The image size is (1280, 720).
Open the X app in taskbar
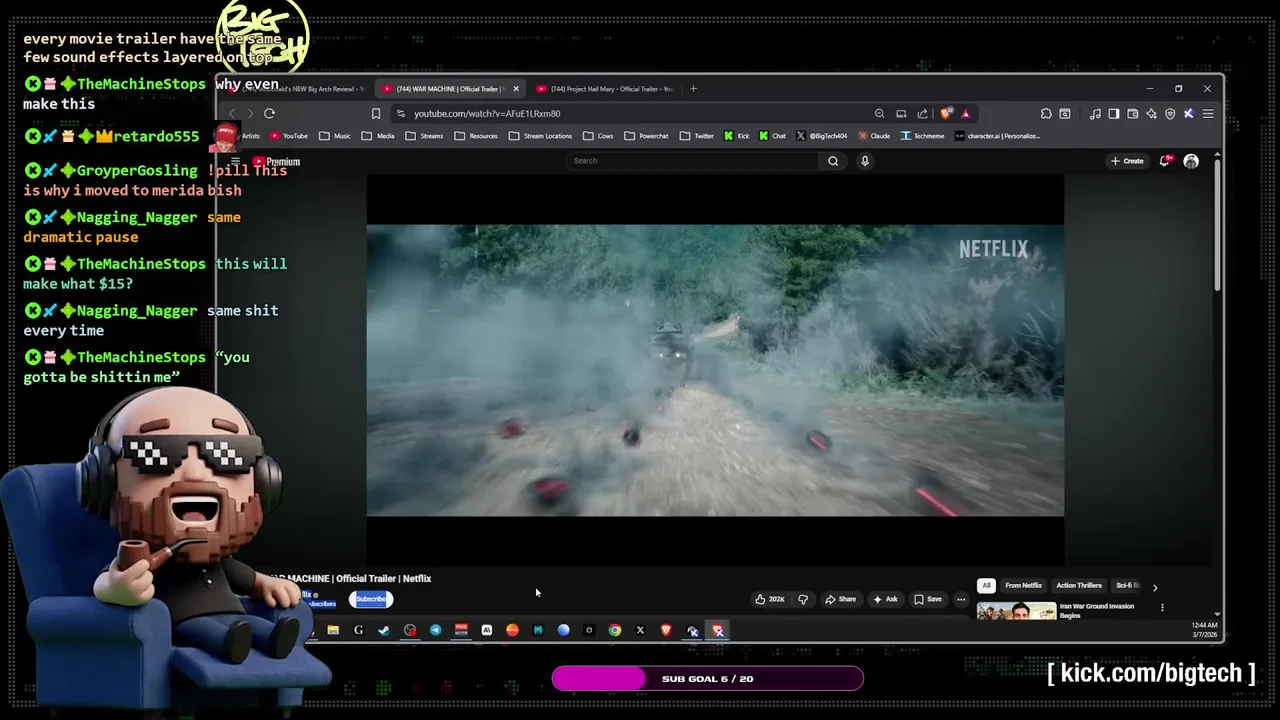(640, 630)
